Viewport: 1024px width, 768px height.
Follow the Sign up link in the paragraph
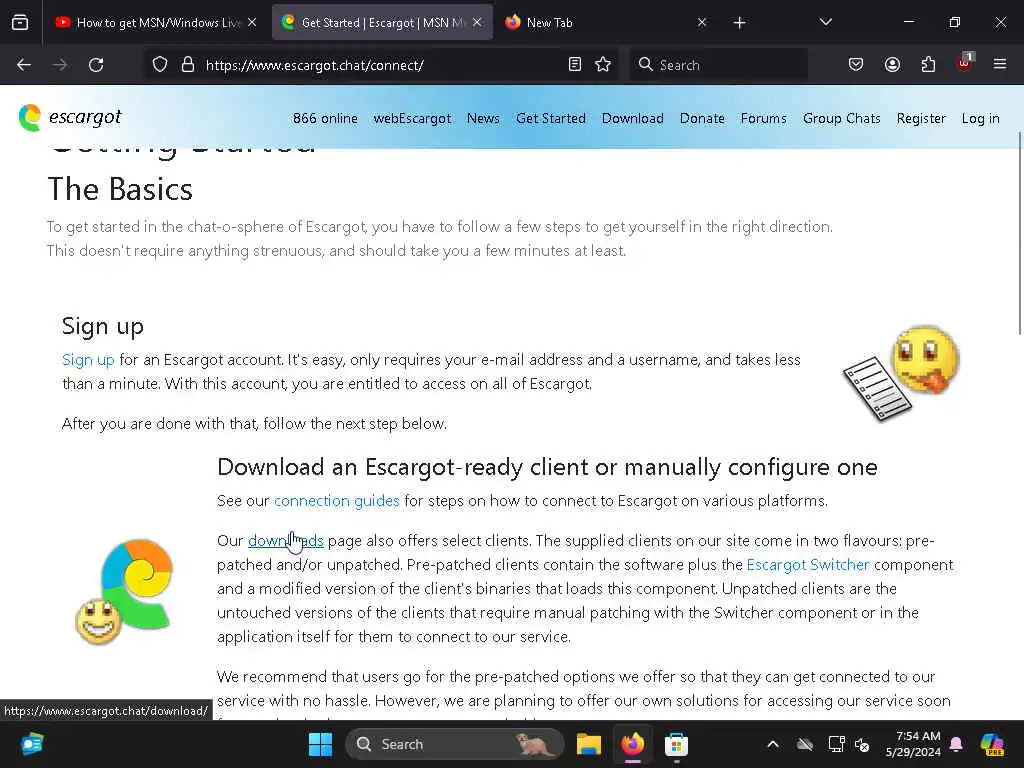(x=88, y=360)
